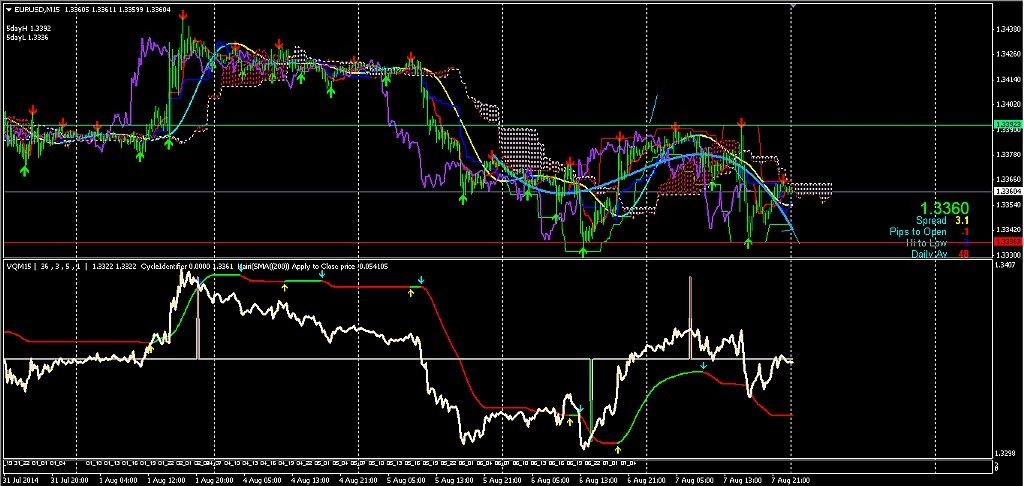Screen dimensions: 1024x486
Task: Open the dropdown triangle beside EURUSD,M15
Action: coord(9,10)
